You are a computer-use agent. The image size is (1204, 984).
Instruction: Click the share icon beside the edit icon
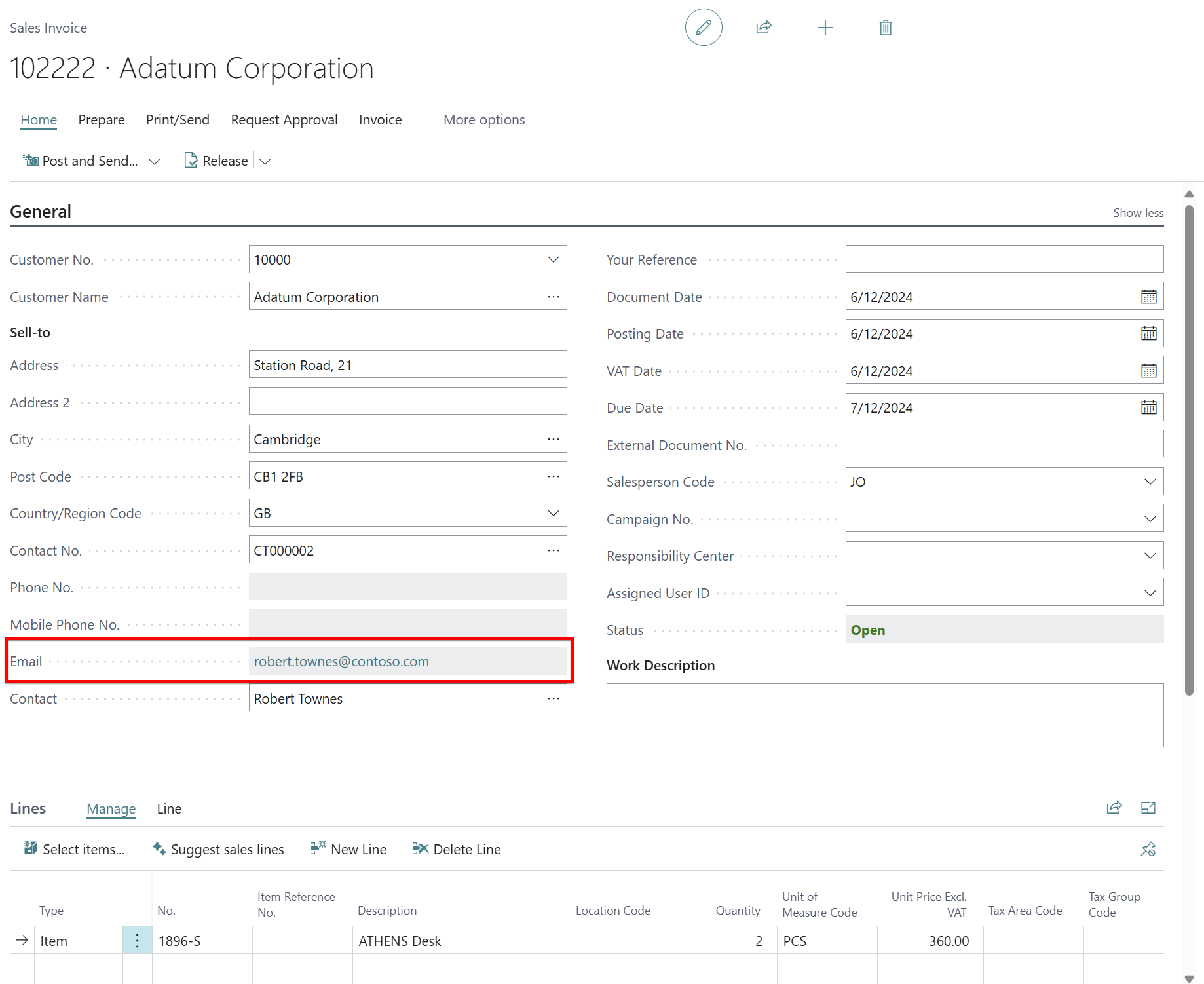pyautogui.click(x=764, y=28)
